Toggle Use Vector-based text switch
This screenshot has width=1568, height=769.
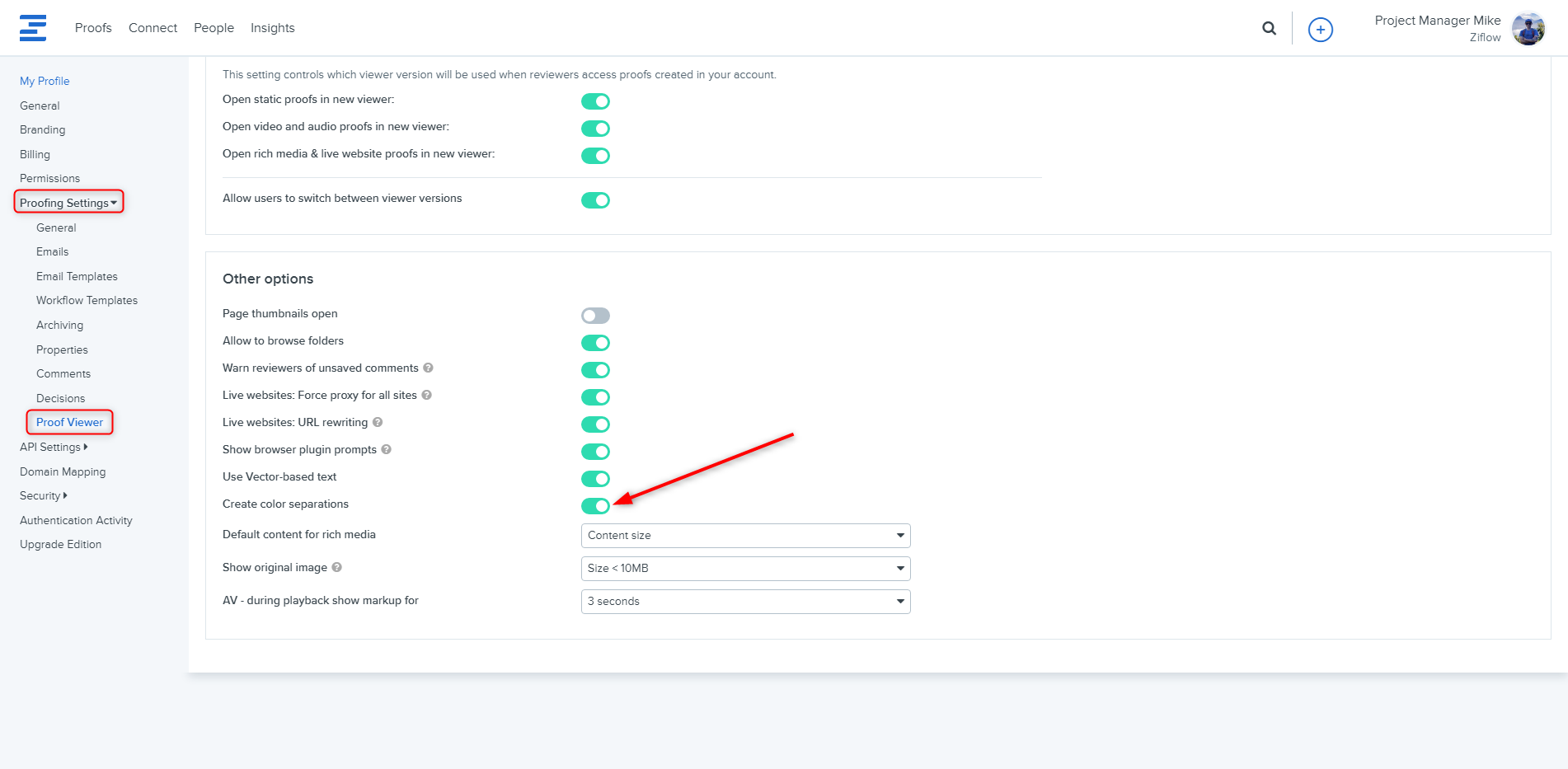[x=595, y=479]
